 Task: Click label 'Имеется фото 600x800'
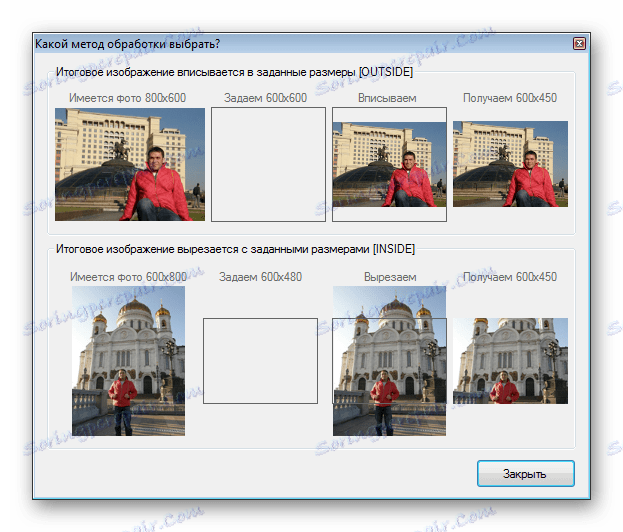(x=128, y=277)
